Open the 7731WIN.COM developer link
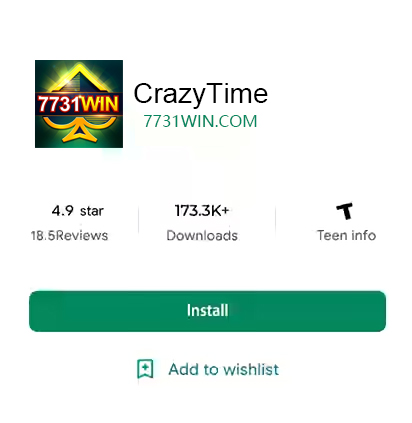This screenshot has width=412, height=423. pos(200,121)
